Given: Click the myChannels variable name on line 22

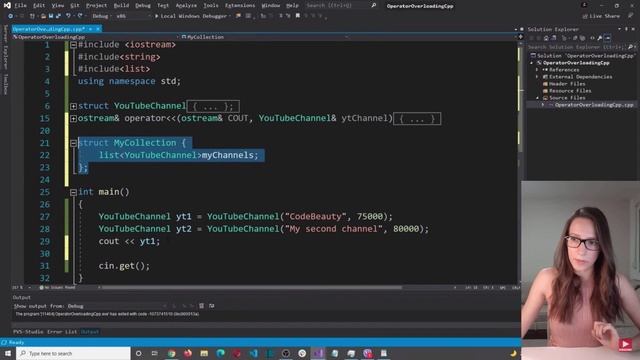Looking at the screenshot, I should coord(227,155).
